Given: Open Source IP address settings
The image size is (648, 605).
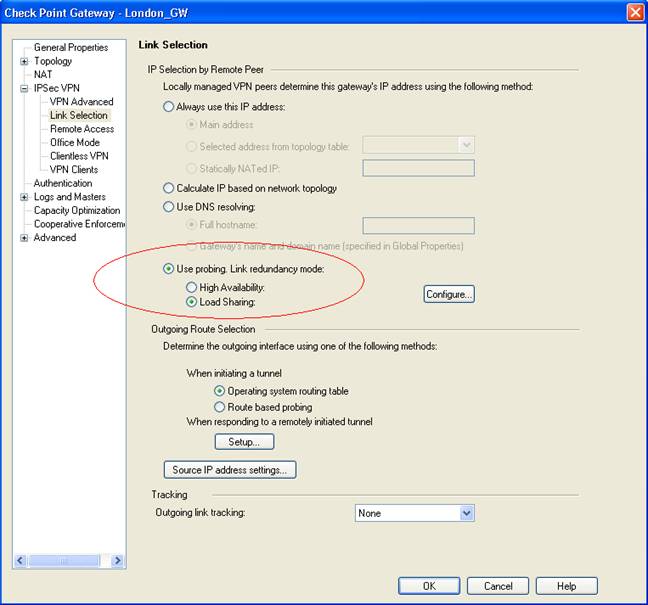Looking at the screenshot, I should coord(230,470).
